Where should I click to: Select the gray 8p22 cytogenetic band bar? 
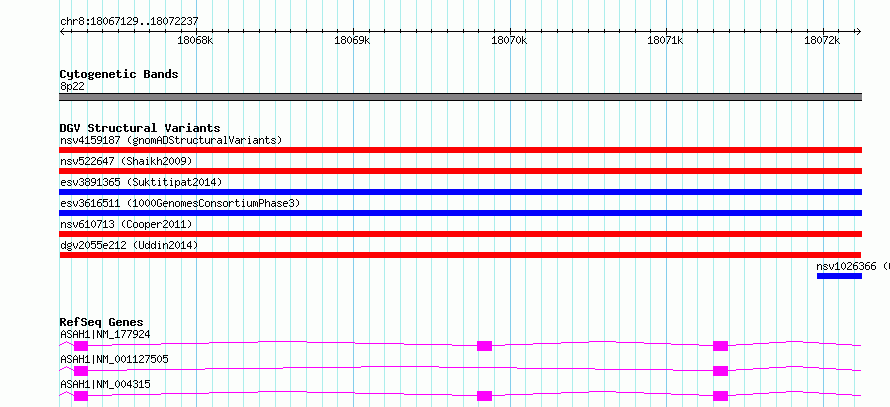point(460,97)
